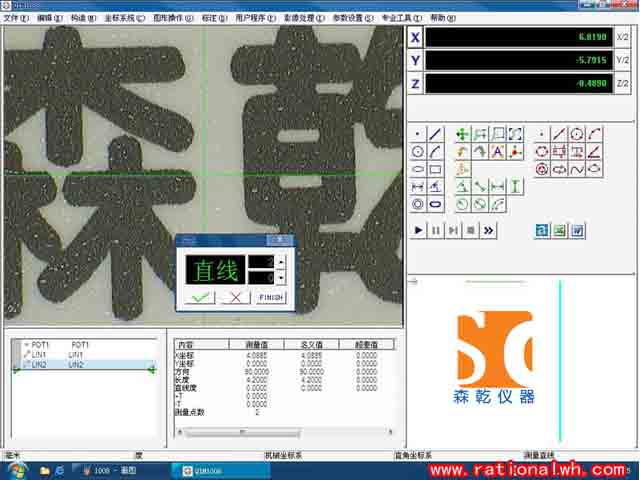Click the red-centered three-axis coordinate icon
Viewport: 640px width, 480px height.
point(515,152)
